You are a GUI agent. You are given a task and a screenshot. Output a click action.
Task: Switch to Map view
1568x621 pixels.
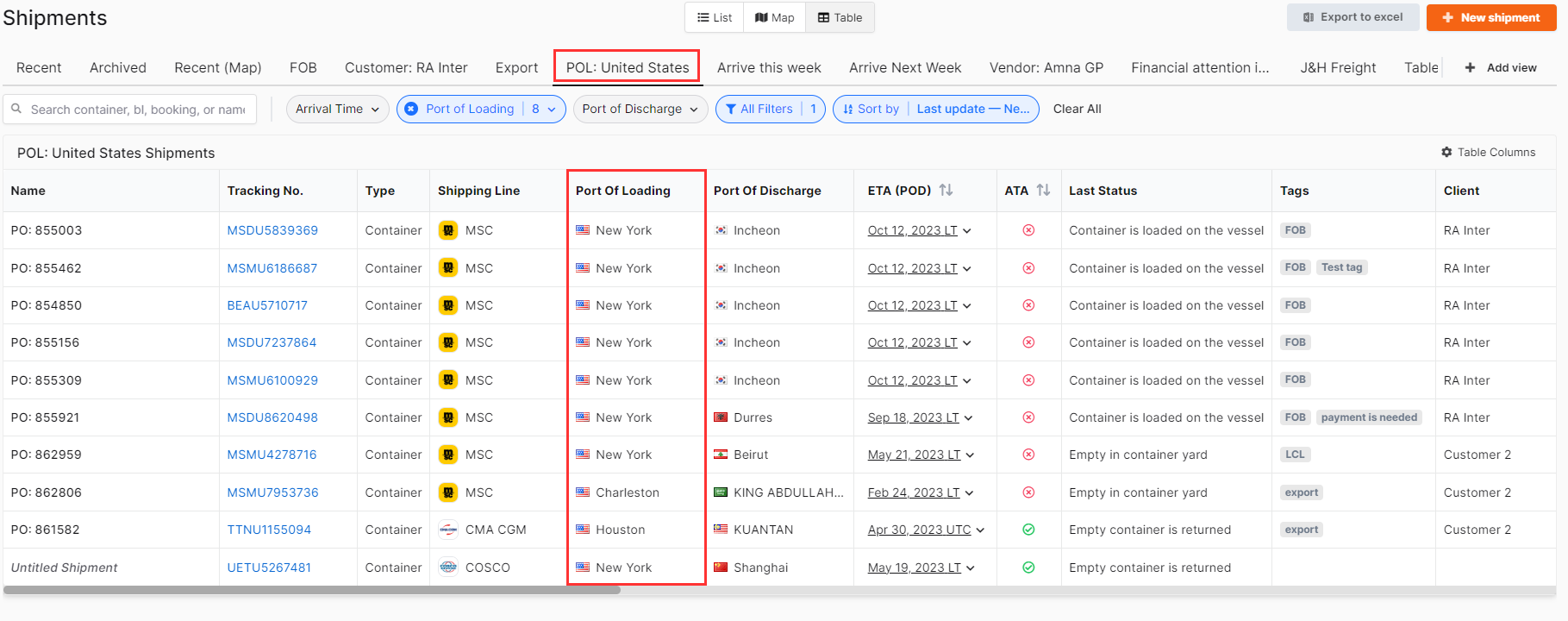(774, 17)
